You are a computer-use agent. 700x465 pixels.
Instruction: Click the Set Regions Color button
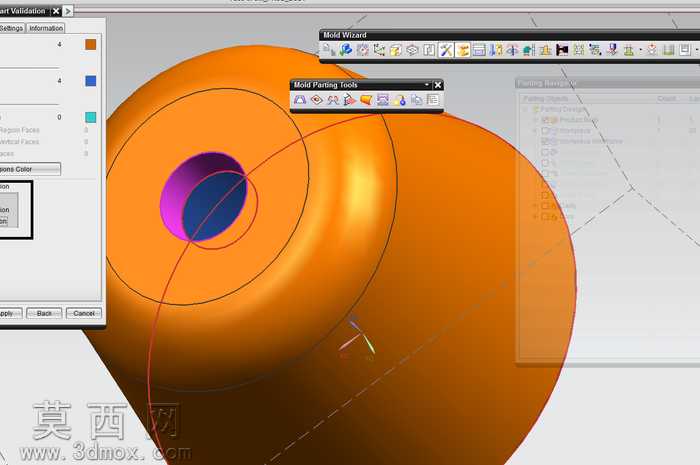coord(29,169)
